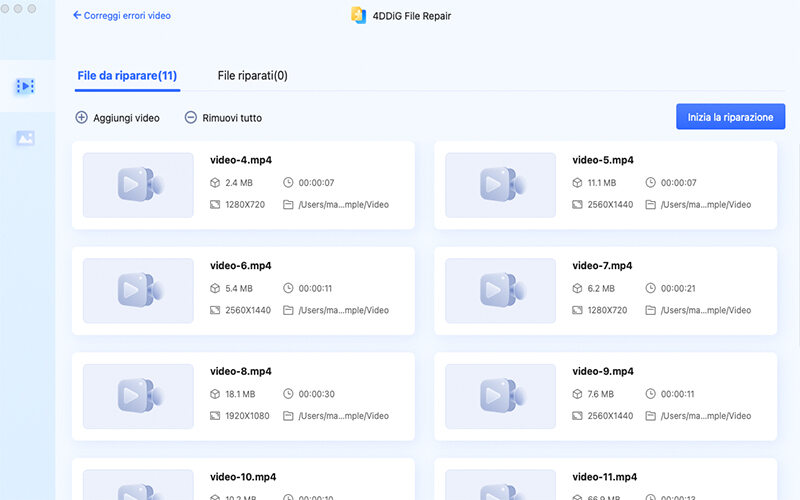This screenshot has height=500, width=800.
Task: Click file name video-5.mp4
Action: pos(603,160)
